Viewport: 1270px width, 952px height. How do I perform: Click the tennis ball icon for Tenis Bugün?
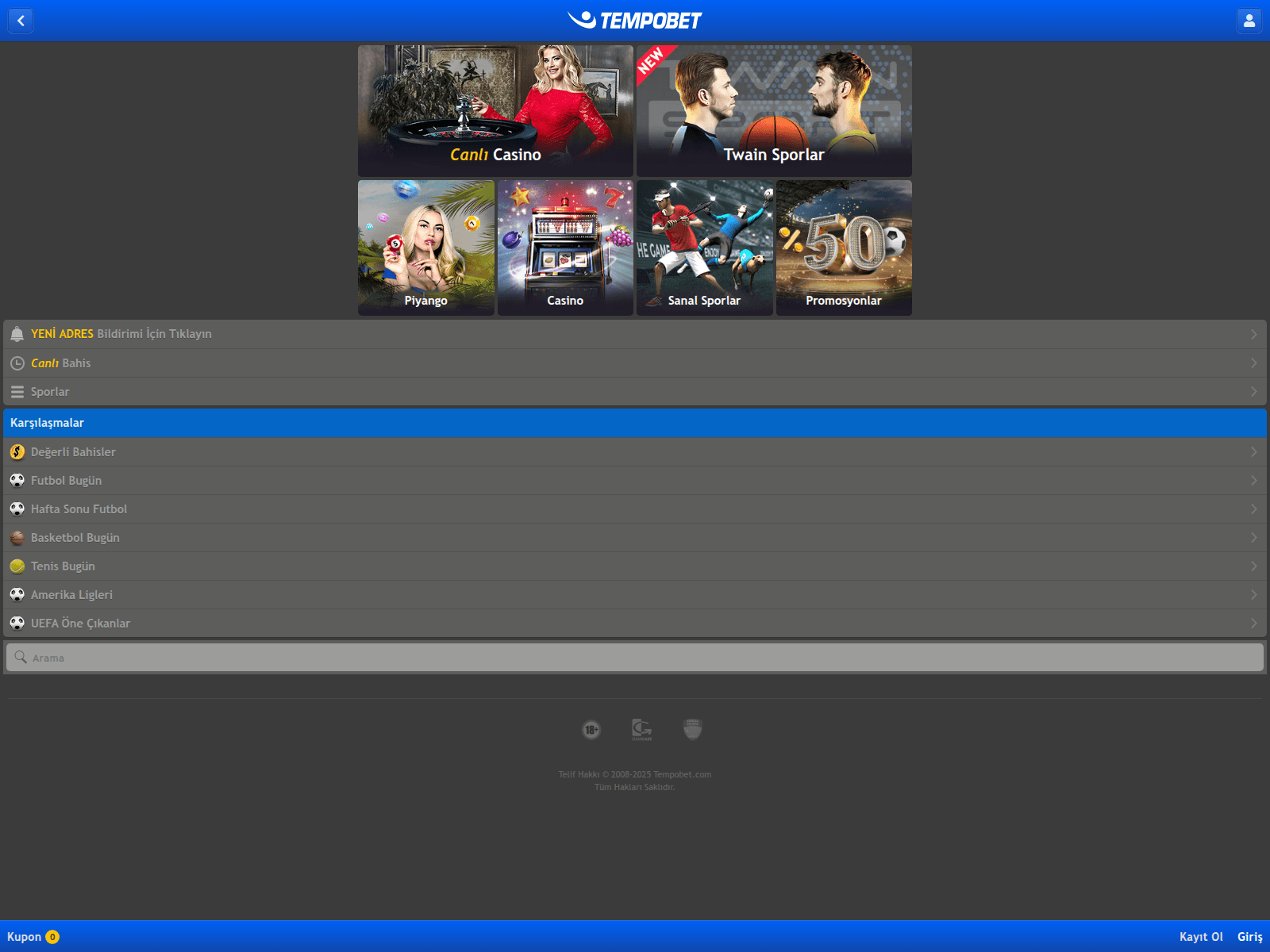point(17,566)
